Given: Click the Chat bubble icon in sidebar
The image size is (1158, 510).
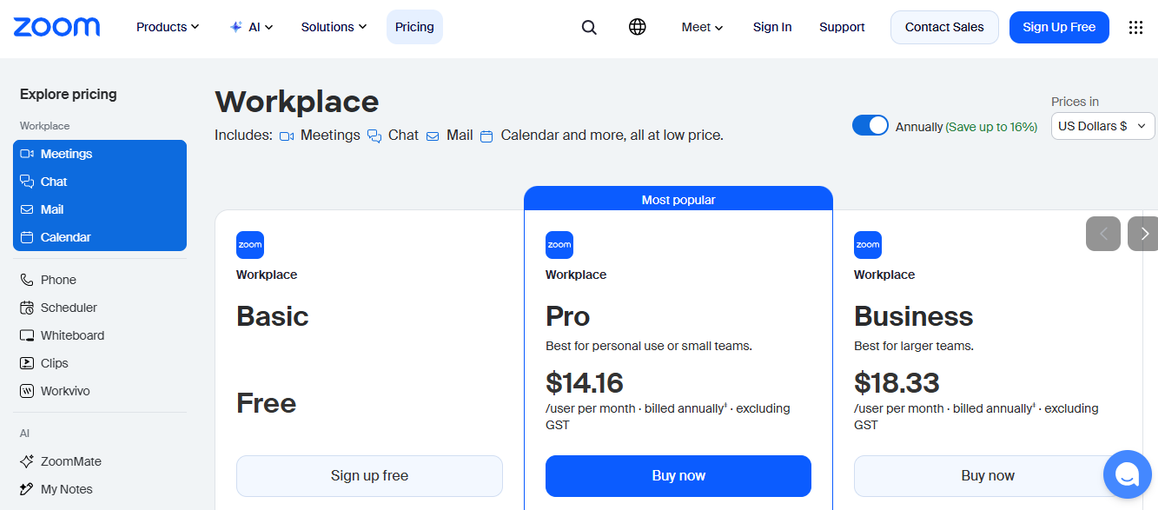Looking at the screenshot, I should (x=27, y=182).
